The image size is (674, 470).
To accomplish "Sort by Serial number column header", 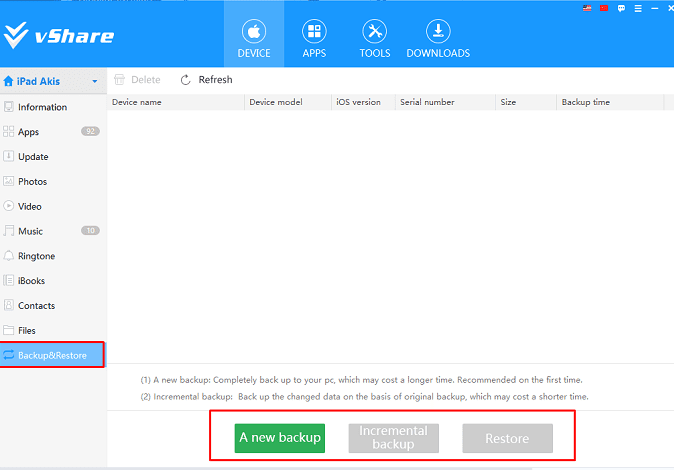I will [x=445, y=102].
